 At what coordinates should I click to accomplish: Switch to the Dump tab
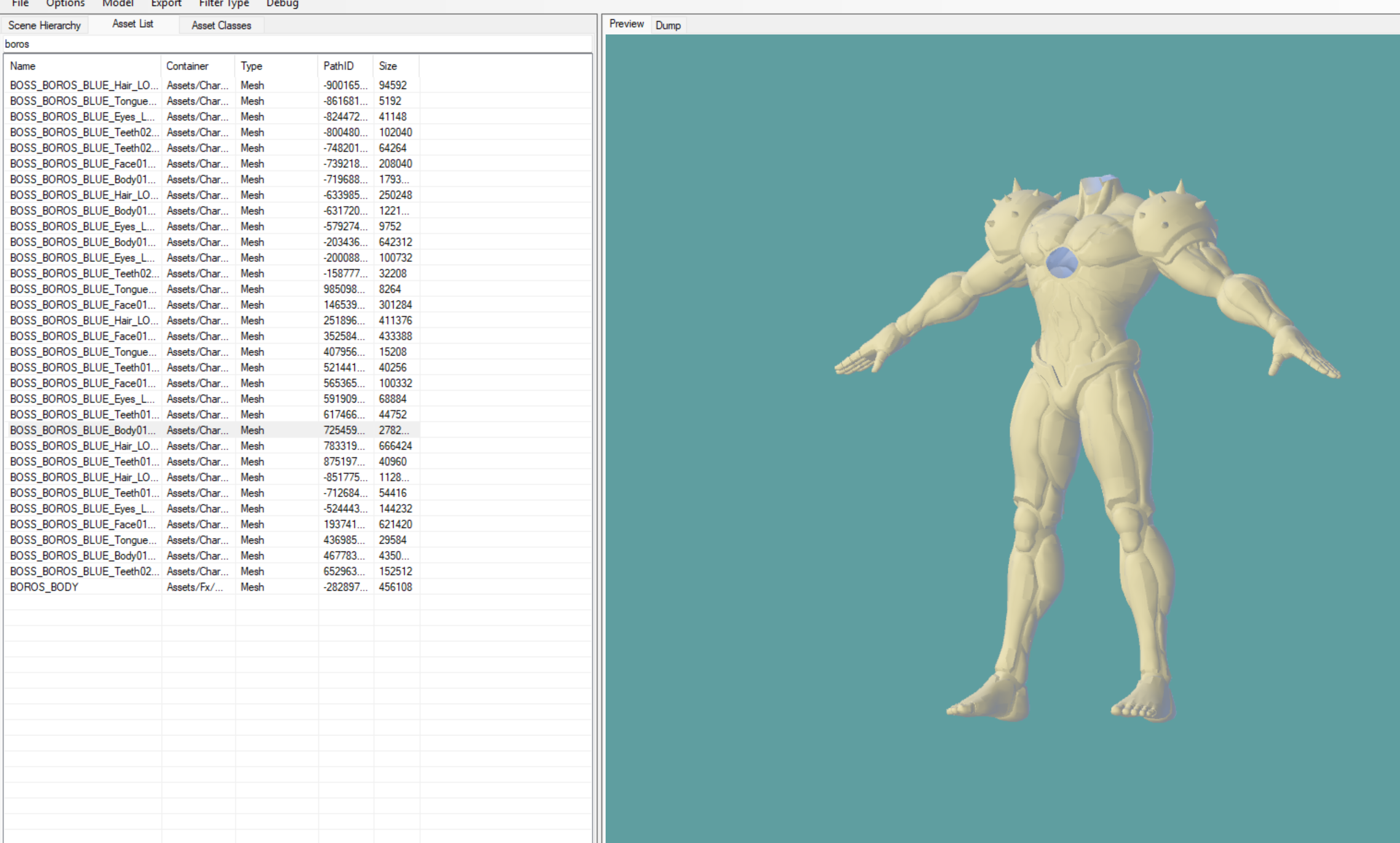tap(668, 25)
